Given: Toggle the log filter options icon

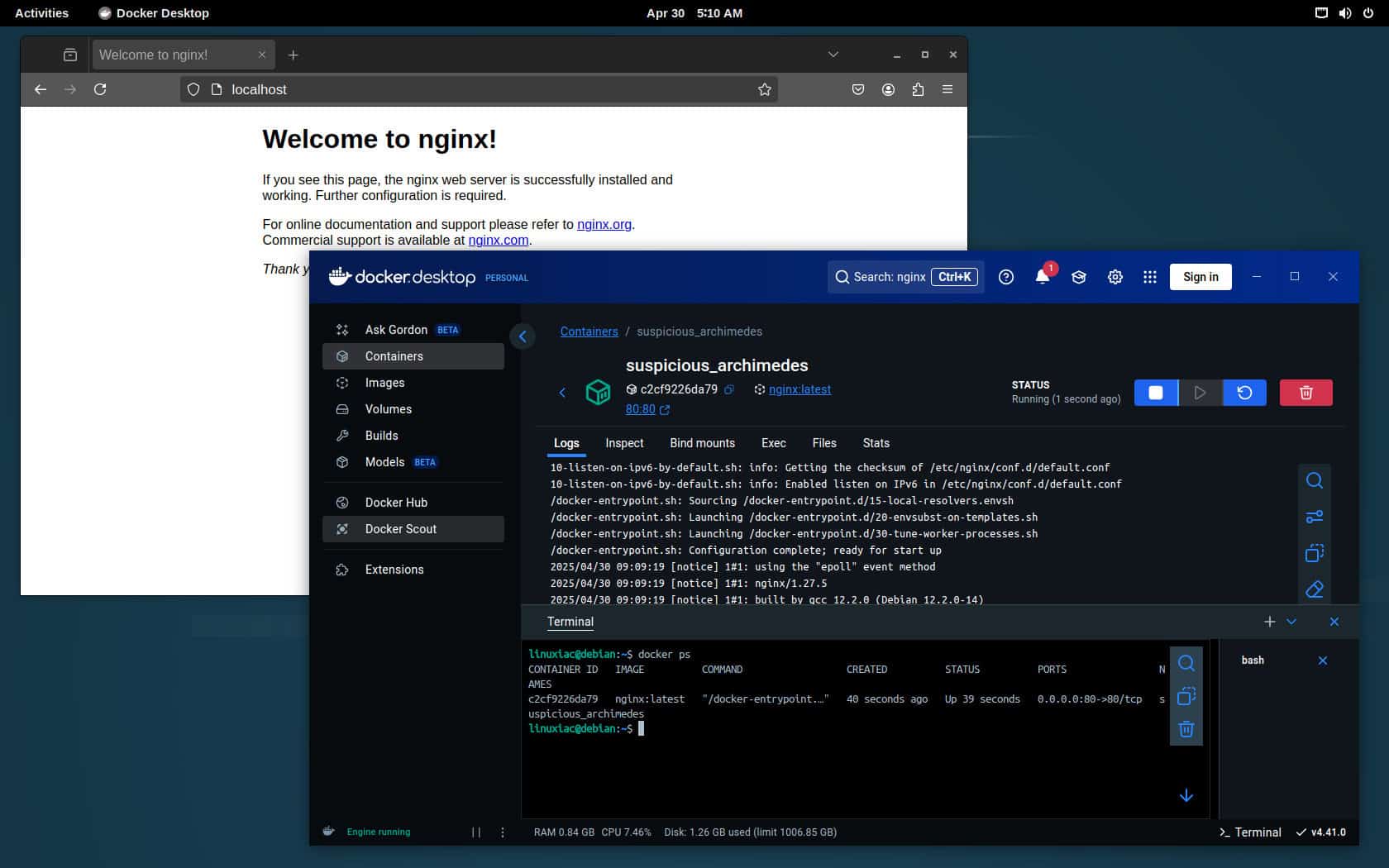Looking at the screenshot, I should pos(1315,517).
